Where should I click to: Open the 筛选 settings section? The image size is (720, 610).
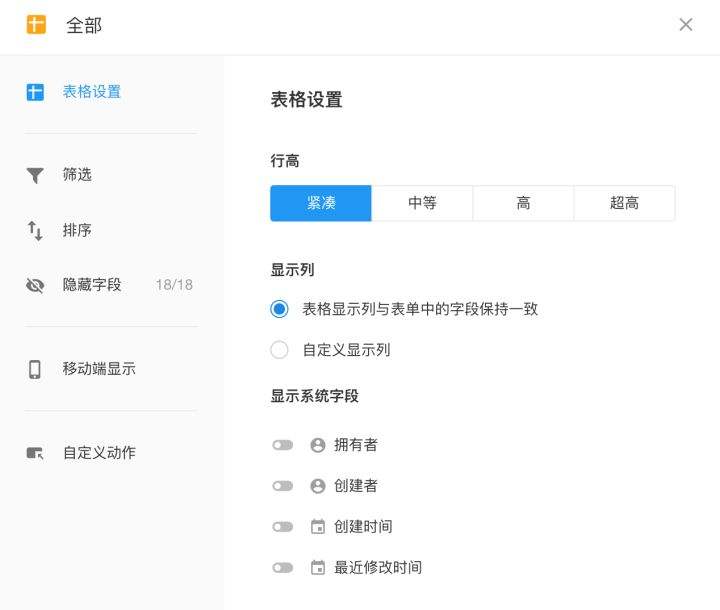[x=77, y=175]
